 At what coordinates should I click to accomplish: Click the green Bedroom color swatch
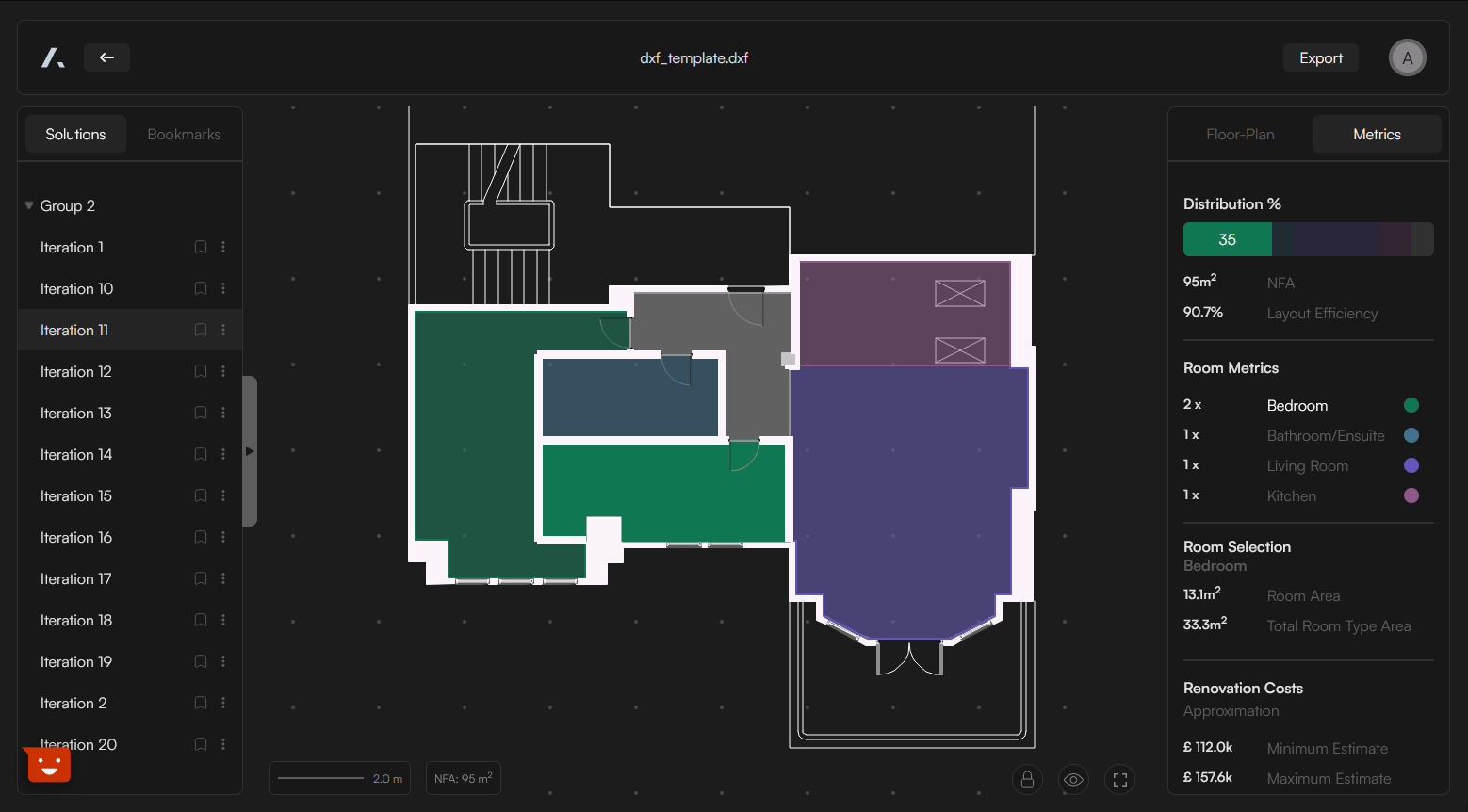click(1411, 405)
